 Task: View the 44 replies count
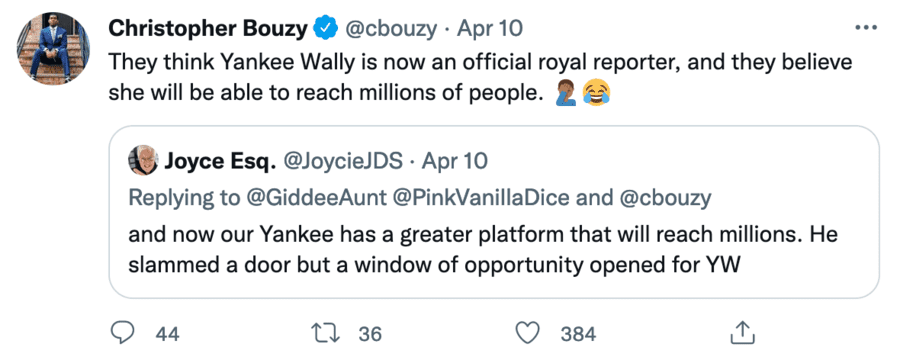tap(168, 334)
